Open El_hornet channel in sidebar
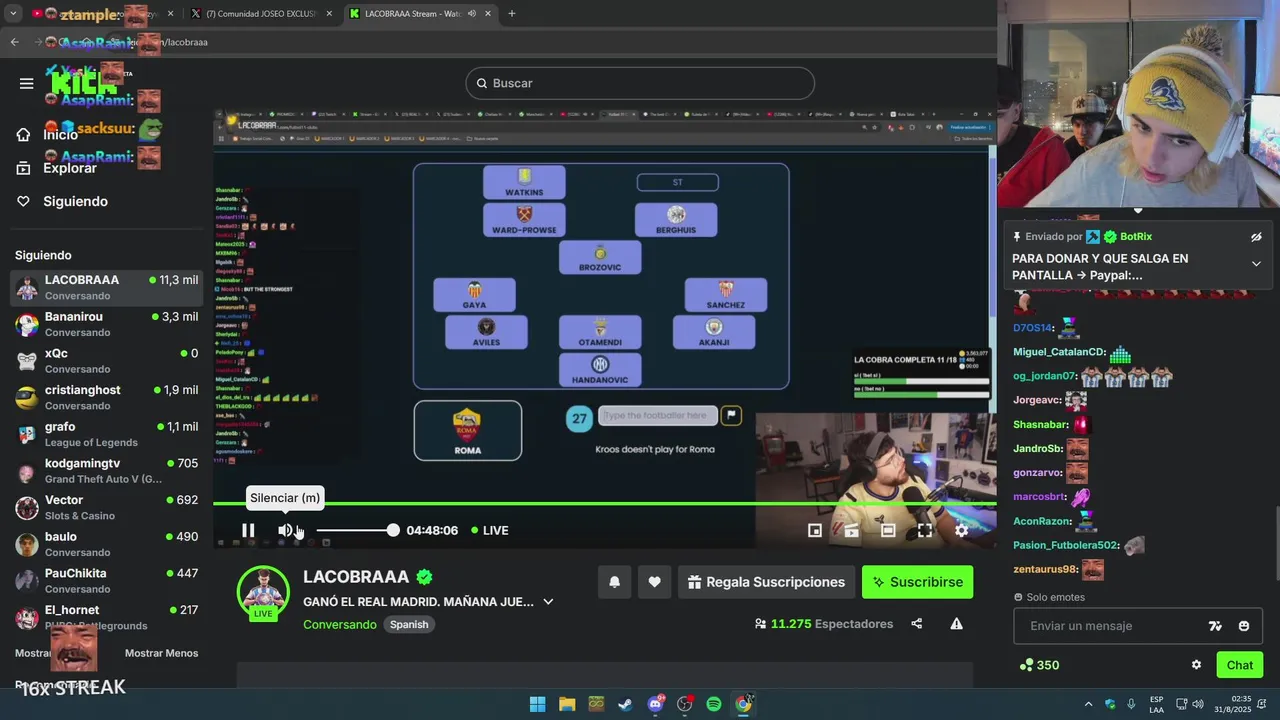The image size is (1280, 720). point(106,617)
